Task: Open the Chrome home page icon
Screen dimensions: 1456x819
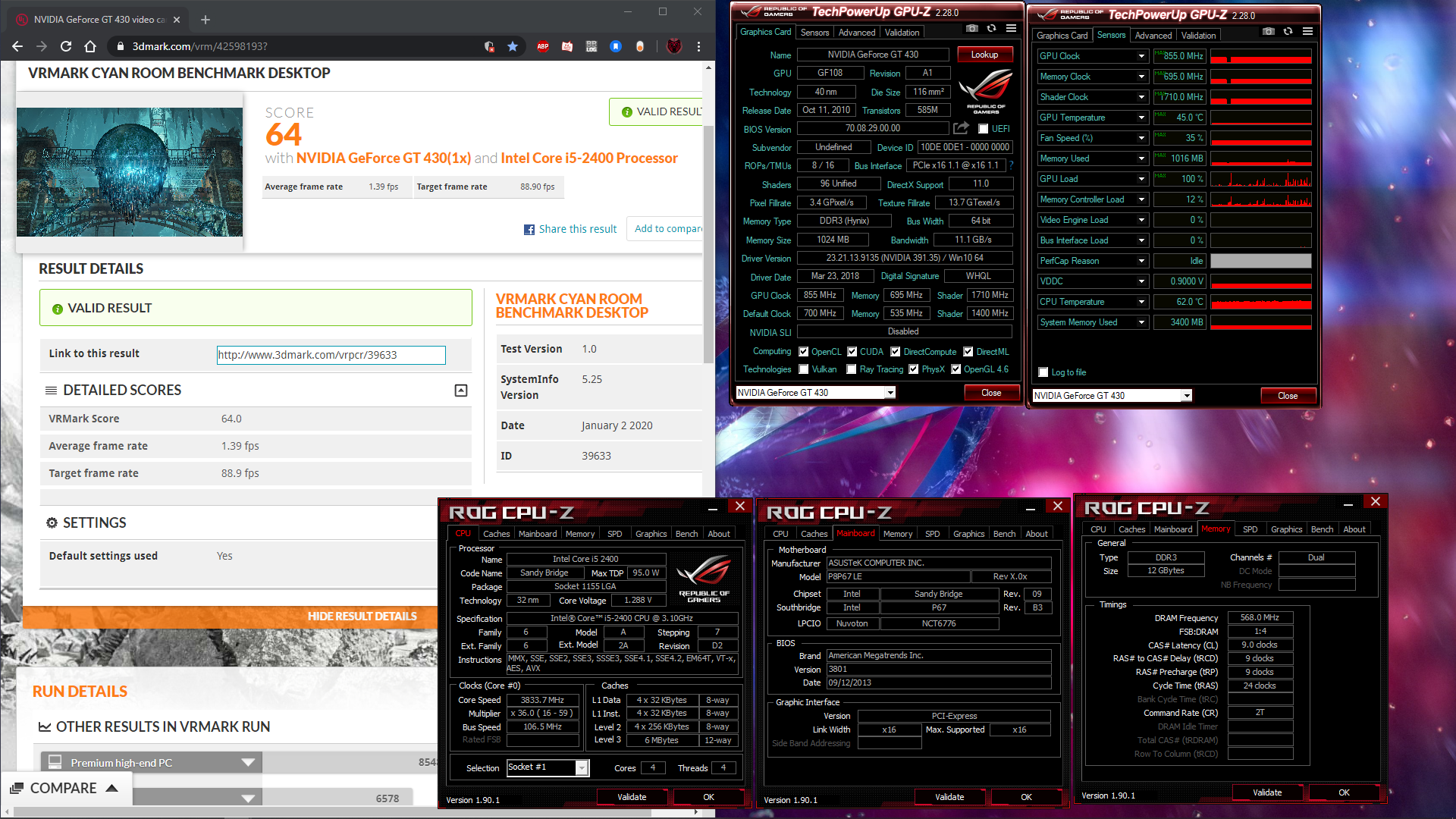Action: [90, 46]
